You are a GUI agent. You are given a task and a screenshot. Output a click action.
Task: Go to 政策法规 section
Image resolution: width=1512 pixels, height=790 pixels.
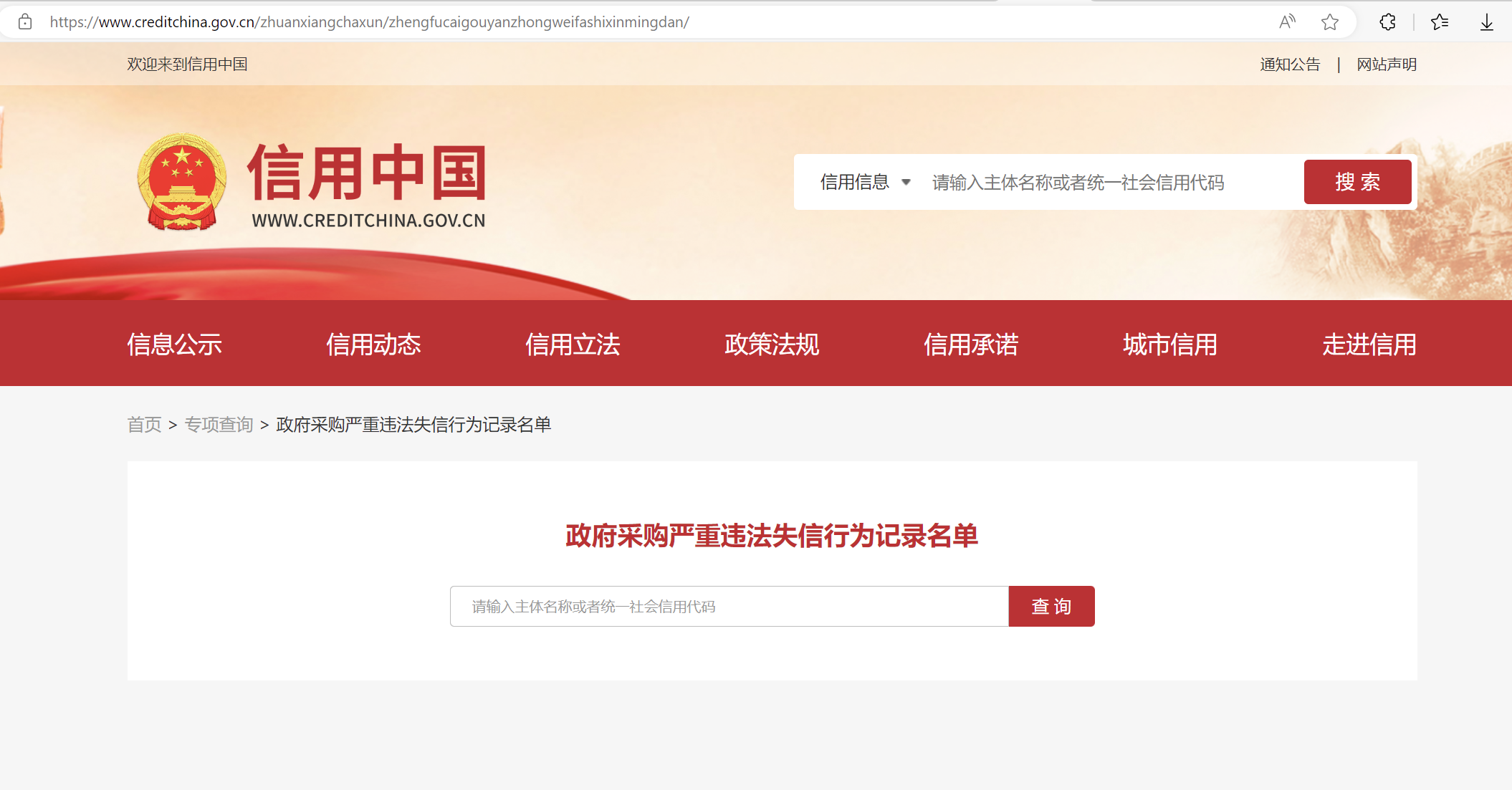click(x=772, y=345)
